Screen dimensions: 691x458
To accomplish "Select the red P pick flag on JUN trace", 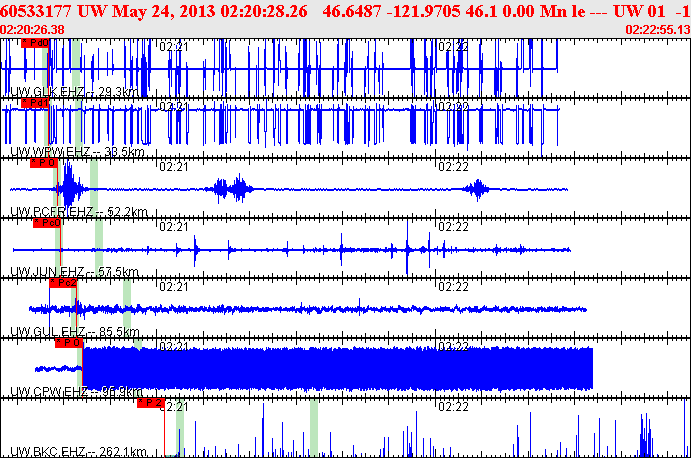I will click(x=46, y=223).
